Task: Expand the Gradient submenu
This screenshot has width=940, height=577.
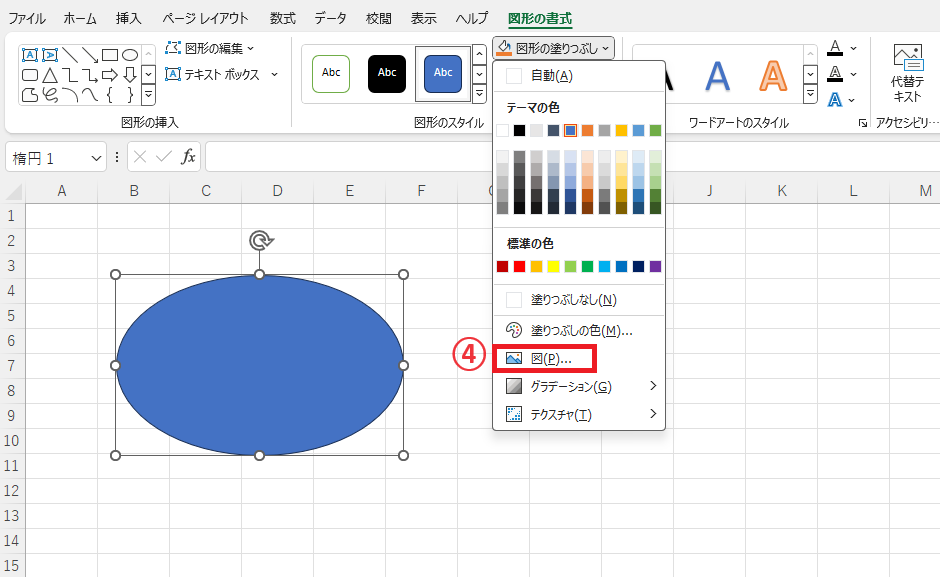Action: pyautogui.click(x=653, y=386)
